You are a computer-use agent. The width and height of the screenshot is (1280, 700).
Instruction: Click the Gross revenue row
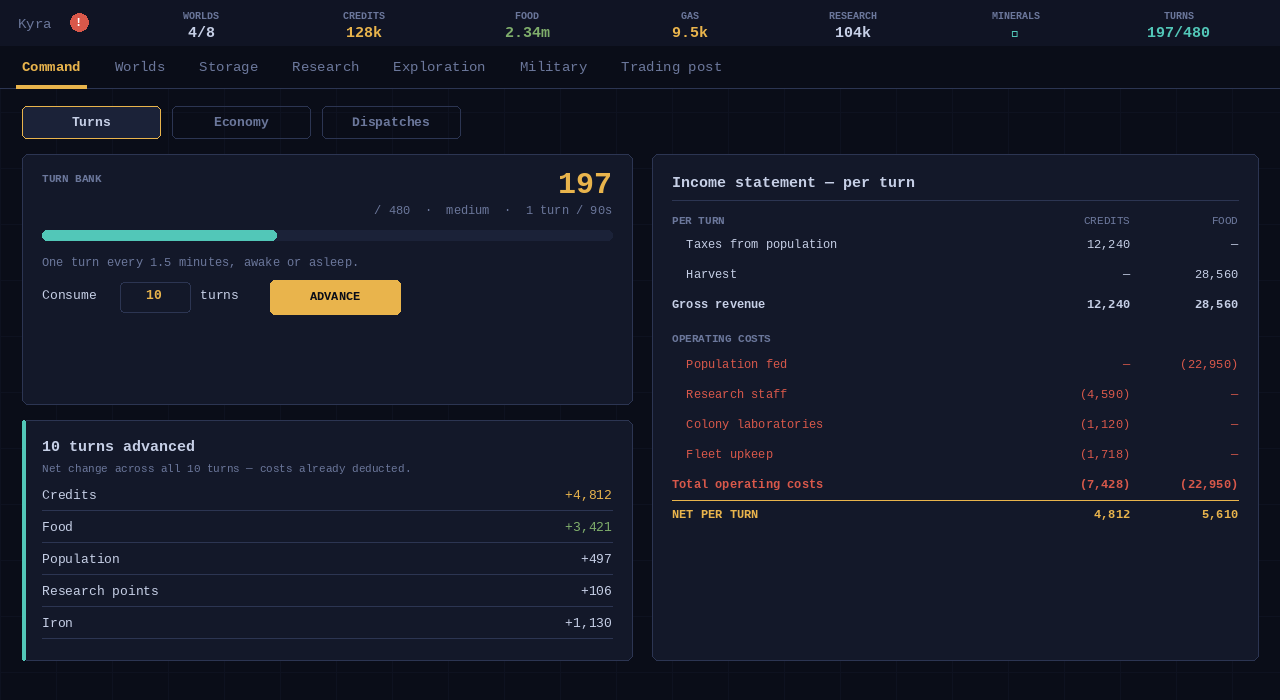tap(955, 305)
